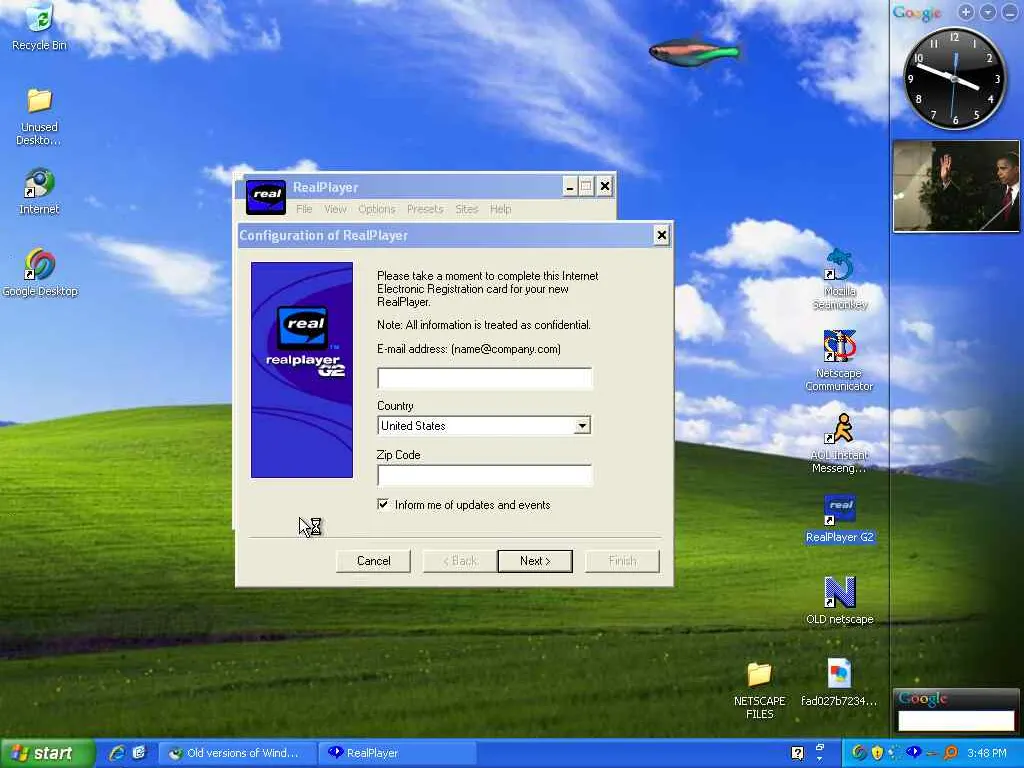Click the help question mark icon in taskbar
The height and width of the screenshot is (768, 1024).
pyautogui.click(x=797, y=753)
